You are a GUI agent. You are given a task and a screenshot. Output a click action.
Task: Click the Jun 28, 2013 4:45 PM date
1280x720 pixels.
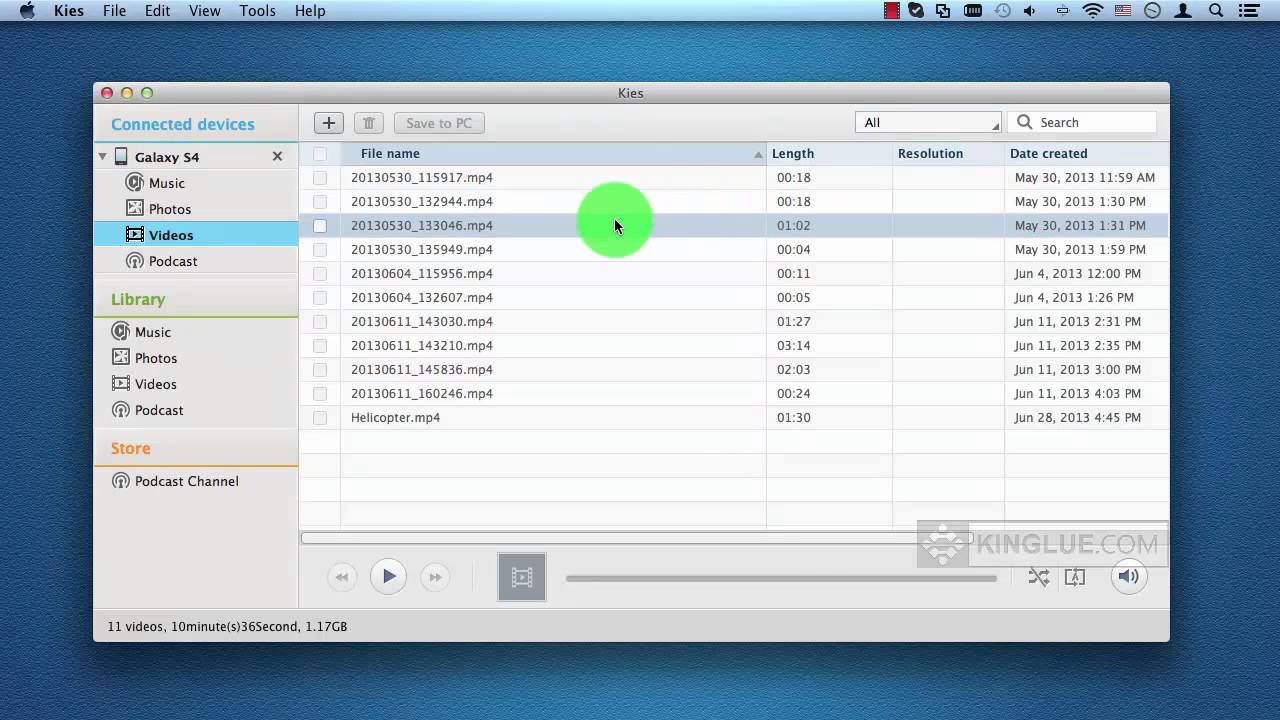click(x=1077, y=418)
